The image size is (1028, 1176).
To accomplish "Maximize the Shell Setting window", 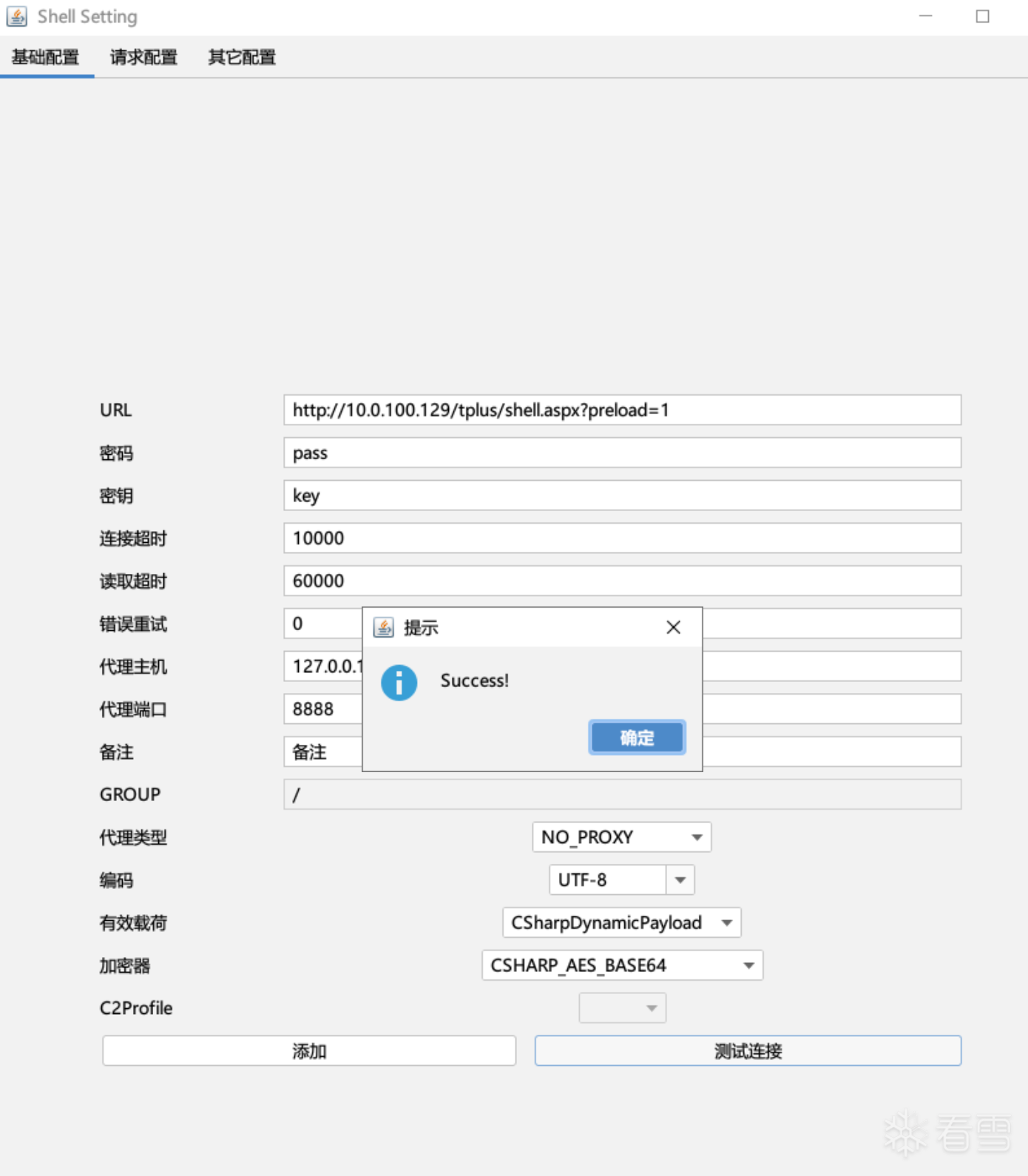I will [982, 16].
